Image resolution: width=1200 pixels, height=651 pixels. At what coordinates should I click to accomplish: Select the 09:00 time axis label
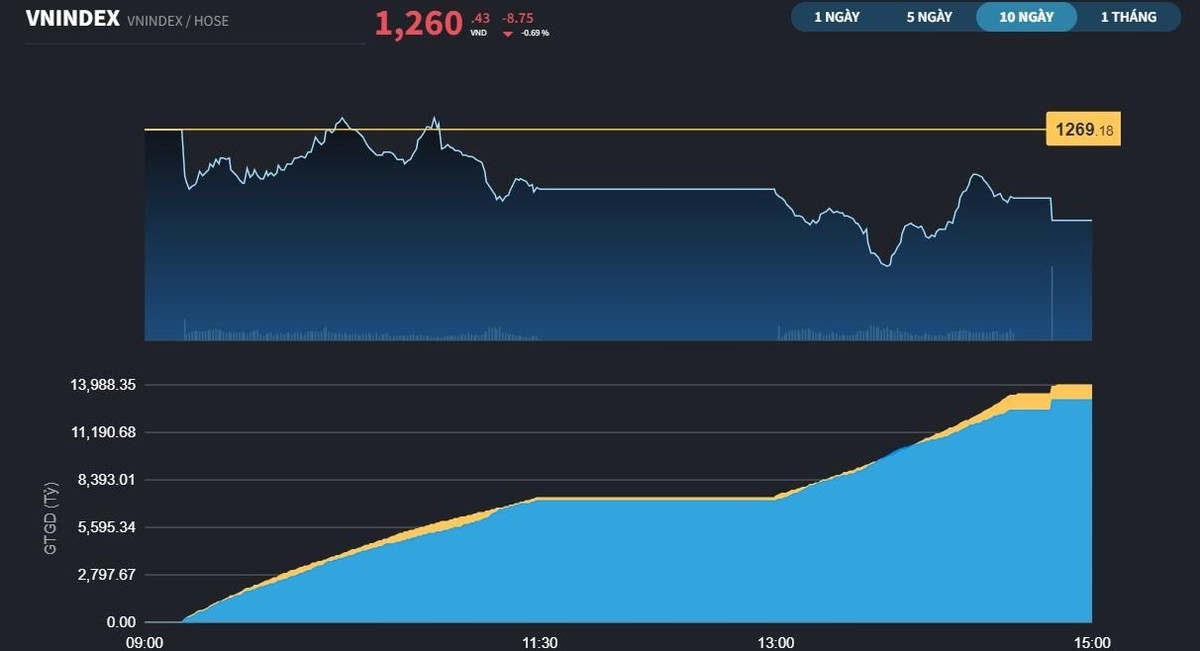pos(145,643)
